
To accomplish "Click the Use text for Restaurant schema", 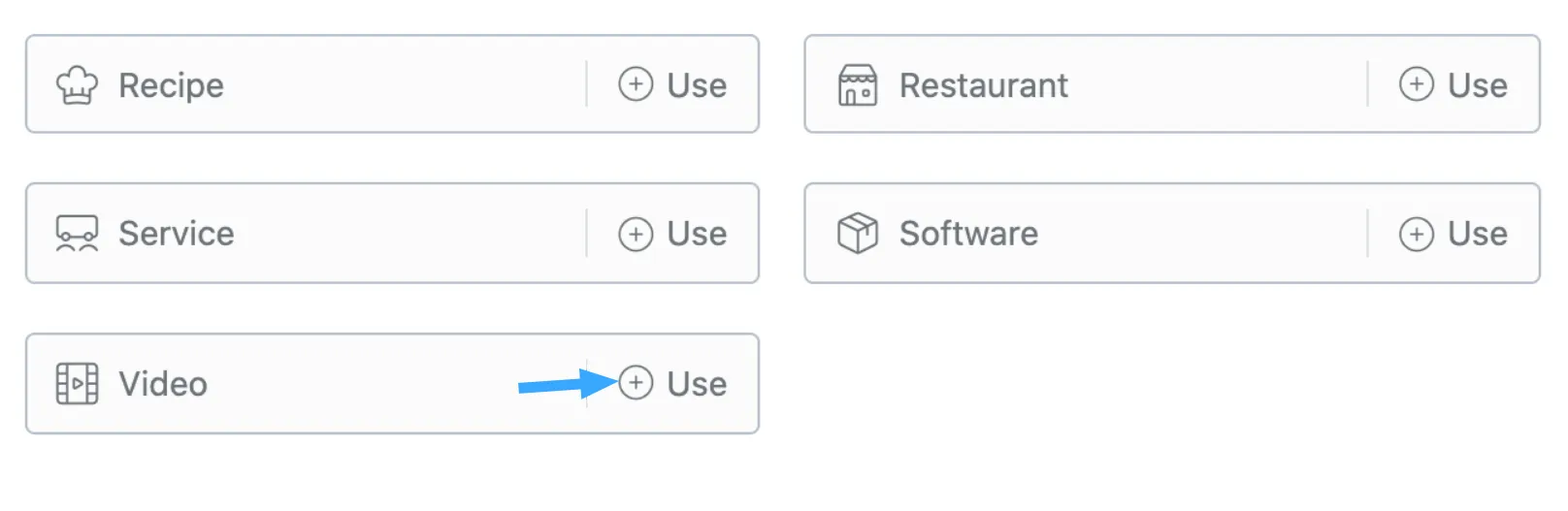I will tap(1477, 85).
